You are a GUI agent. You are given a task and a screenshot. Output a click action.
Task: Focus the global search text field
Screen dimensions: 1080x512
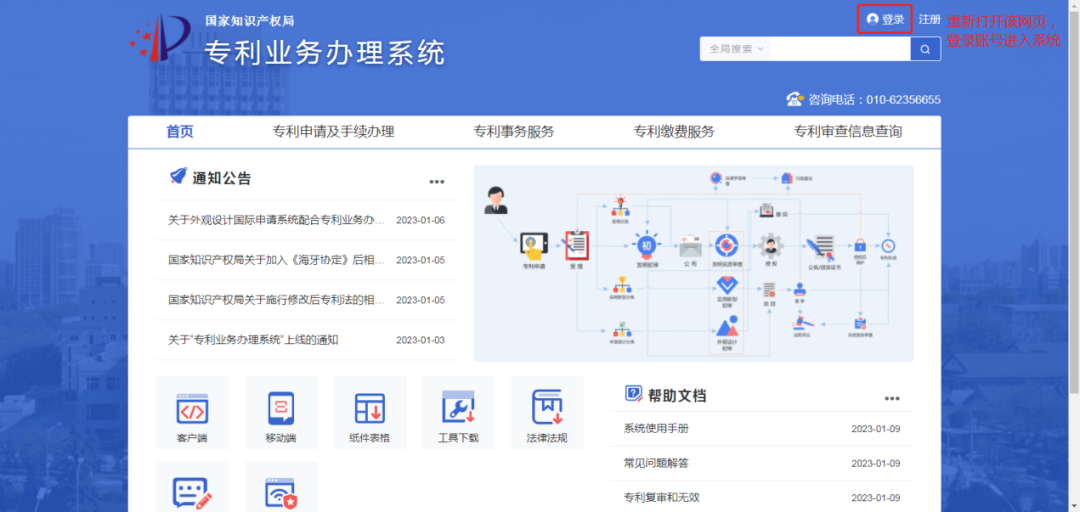[840, 49]
